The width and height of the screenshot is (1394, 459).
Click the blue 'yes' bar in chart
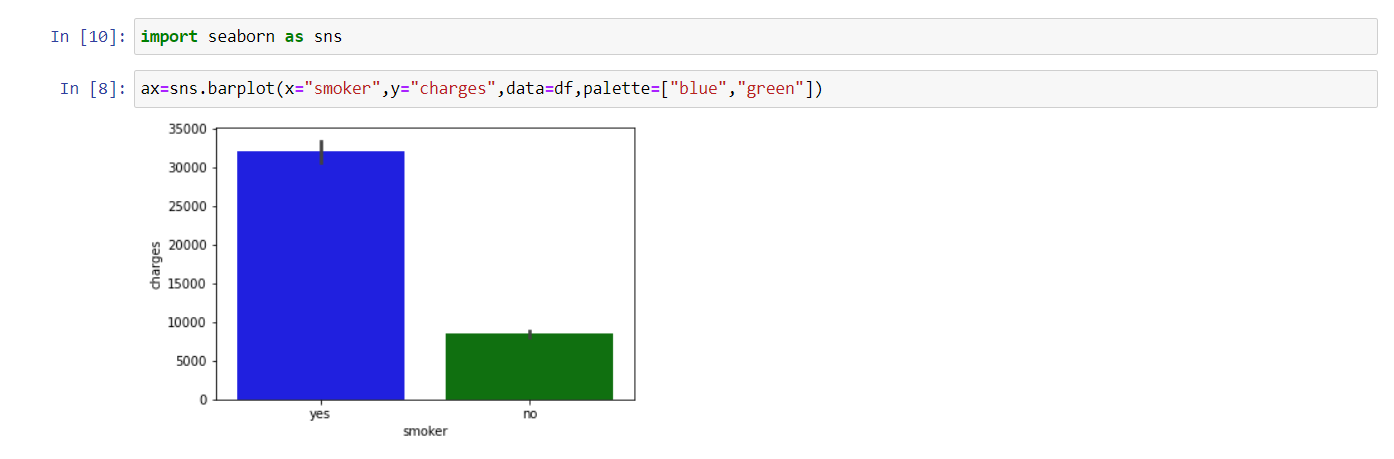pyautogui.click(x=321, y=275)
